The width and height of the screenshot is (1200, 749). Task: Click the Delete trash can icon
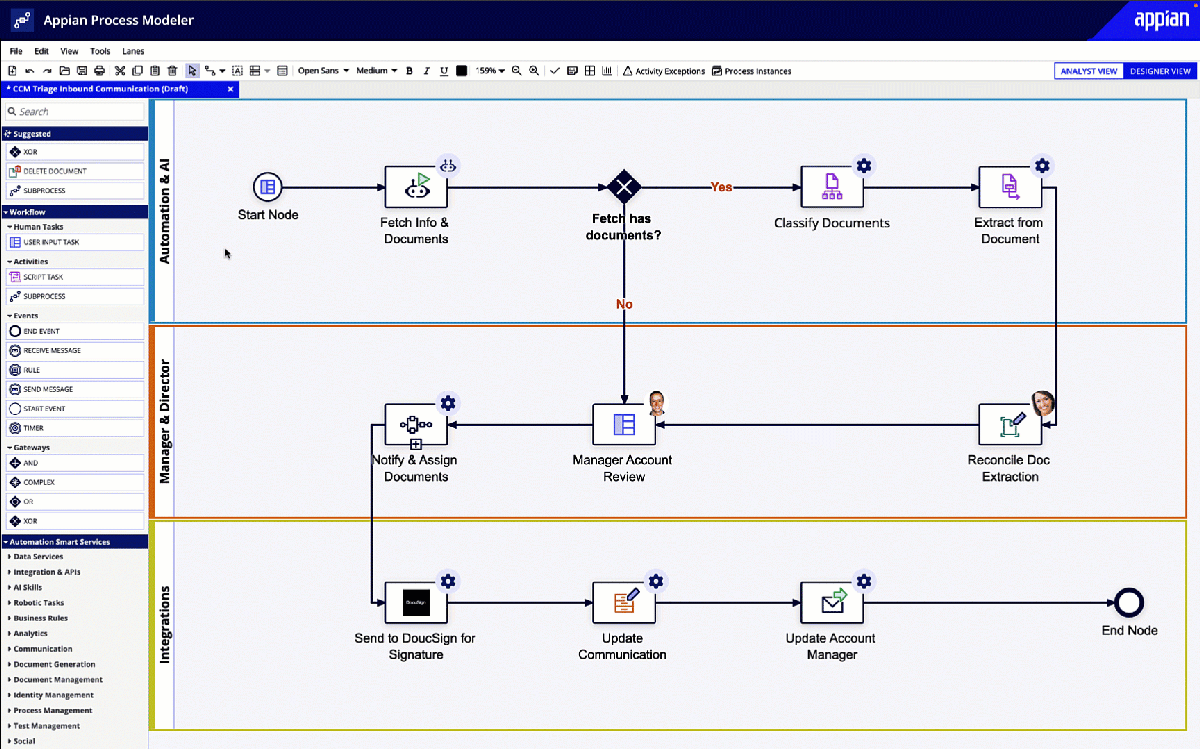172,71
